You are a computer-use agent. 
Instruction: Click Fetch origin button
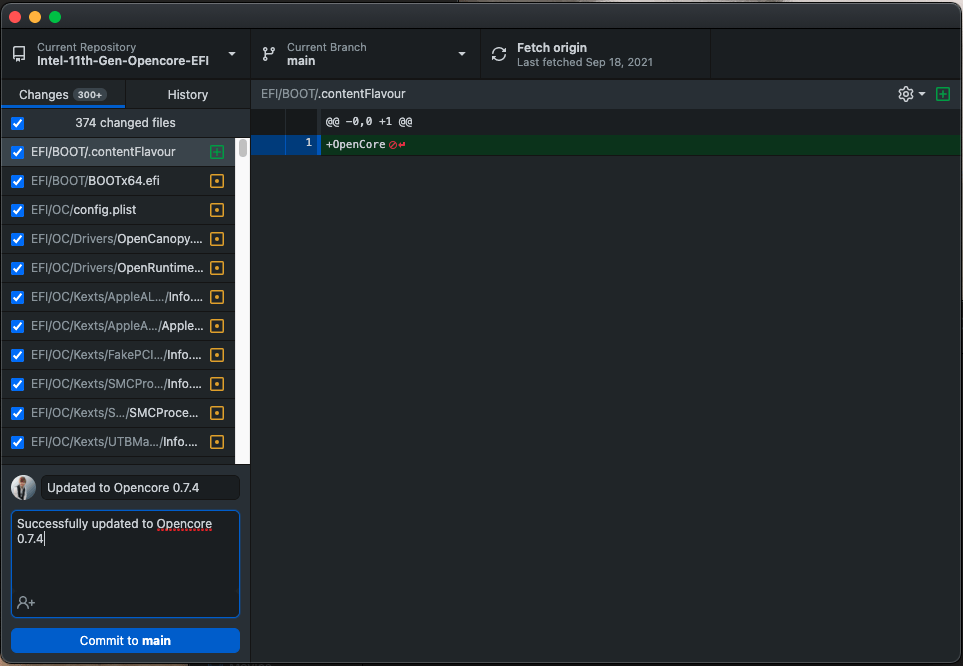point(595,54)
